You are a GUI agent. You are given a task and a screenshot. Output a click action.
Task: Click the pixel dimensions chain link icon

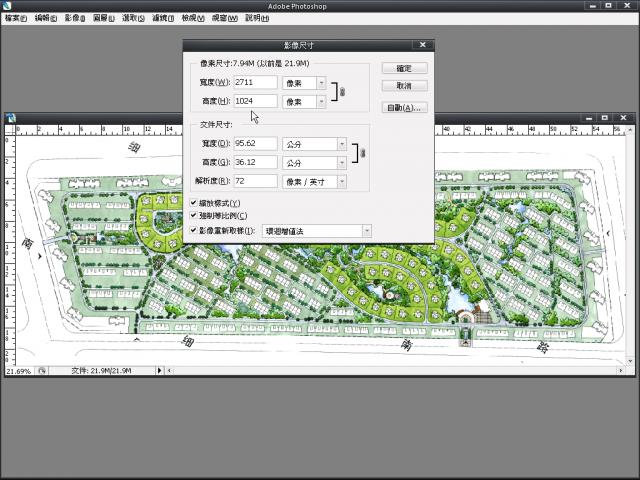tap(342, 92)
